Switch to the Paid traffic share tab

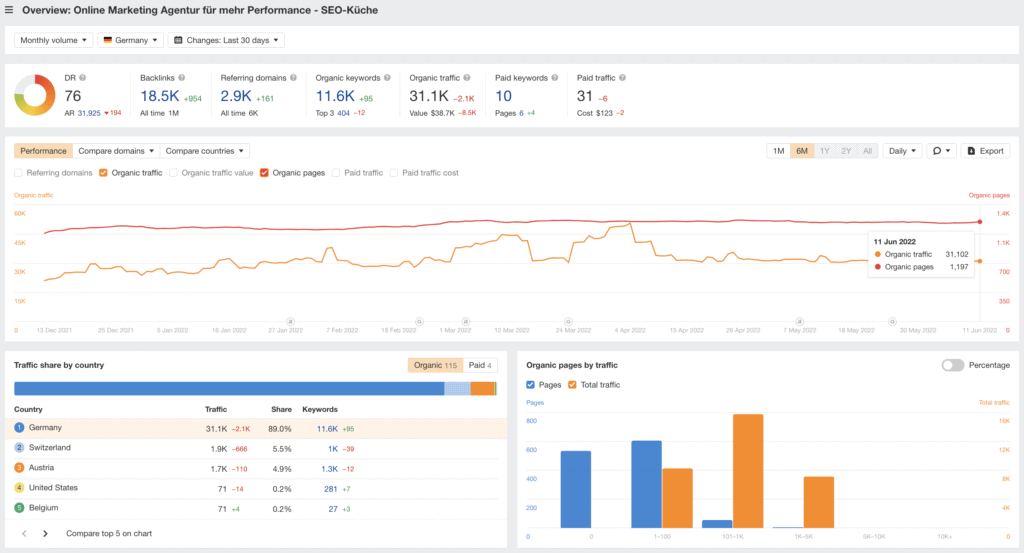click(481, 365)
